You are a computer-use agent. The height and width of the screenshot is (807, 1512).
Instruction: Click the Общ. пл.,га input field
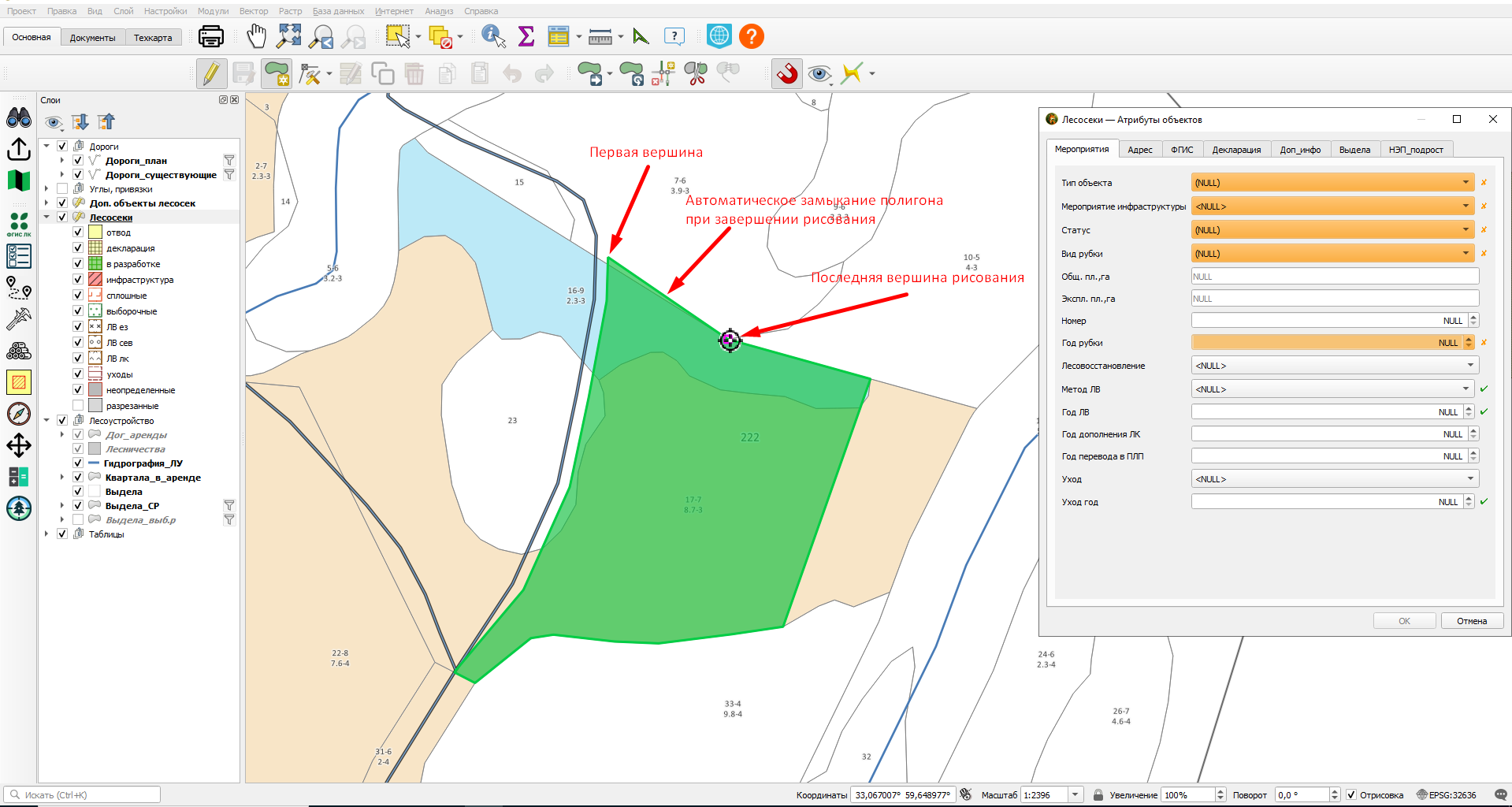1335,277
